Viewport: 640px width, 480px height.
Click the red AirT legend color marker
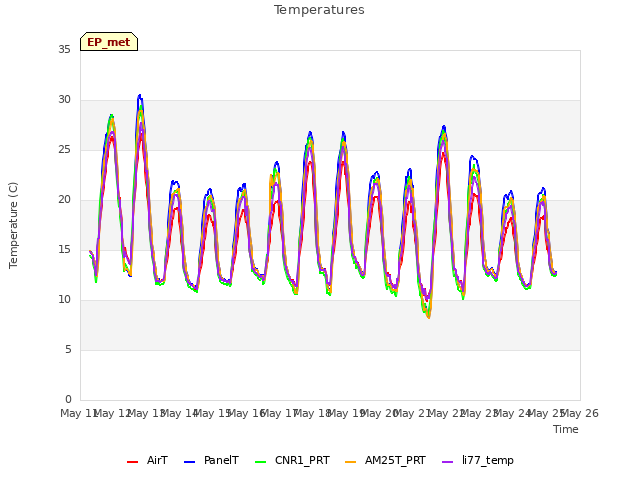click(133, 462)
